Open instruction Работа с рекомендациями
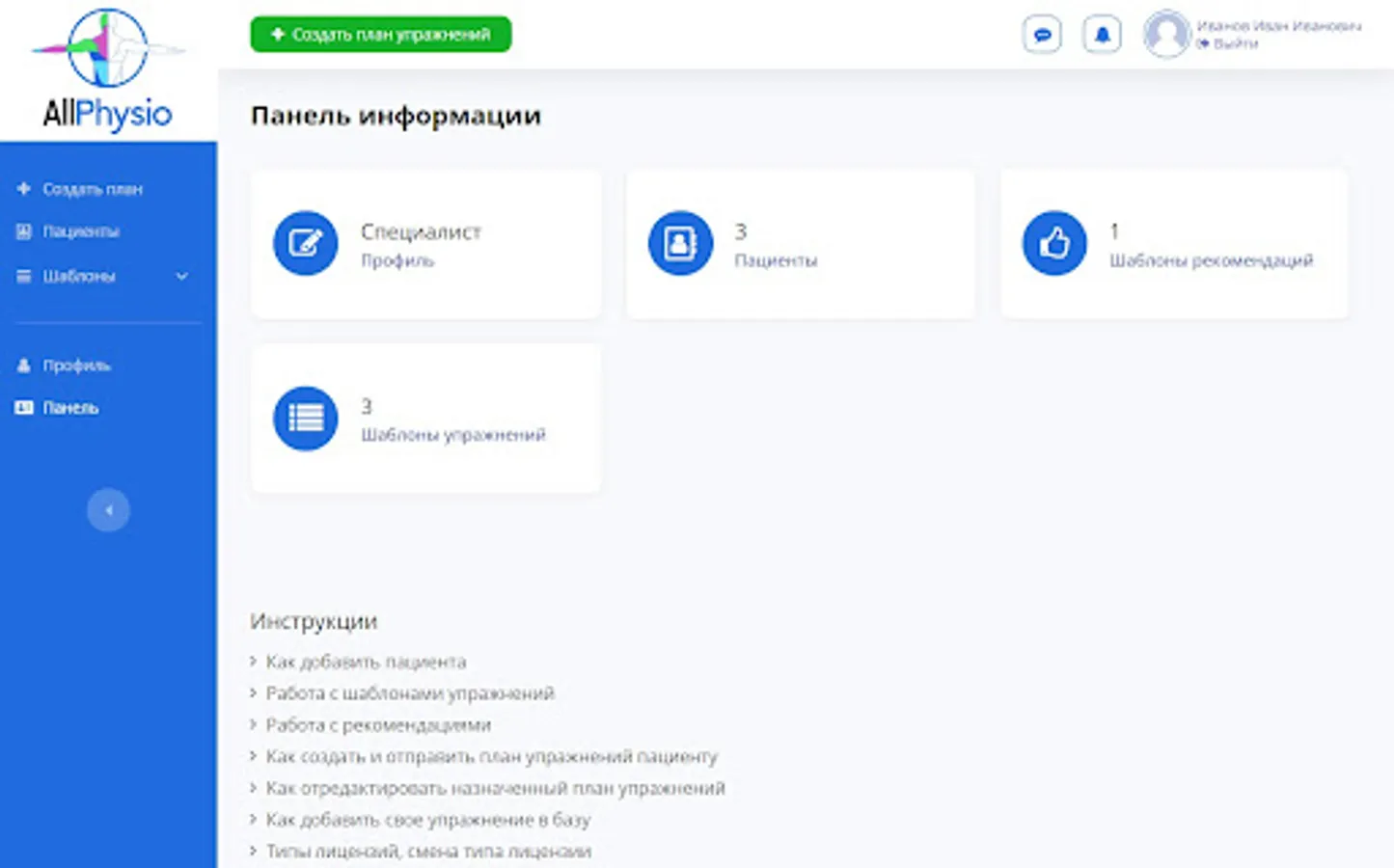The width and height of the screenshot is (1394, 868). [x=378, y=725]
